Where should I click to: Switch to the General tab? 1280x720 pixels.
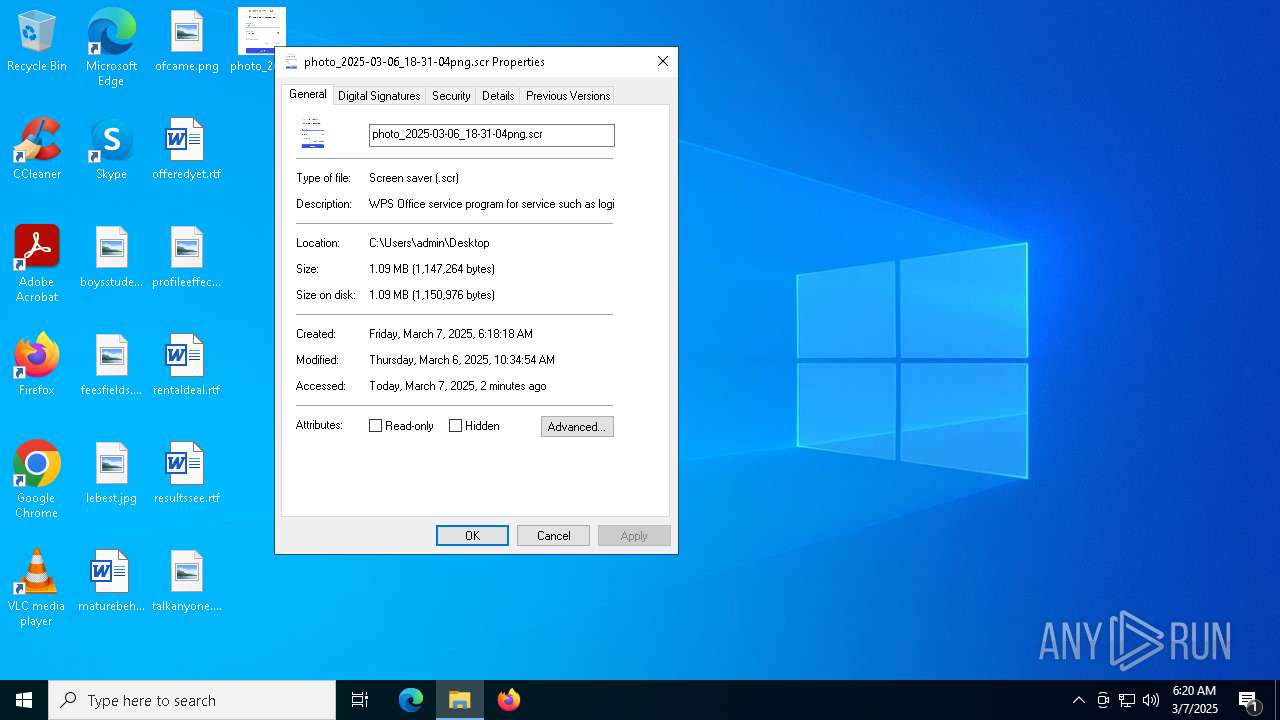(307, 94)
